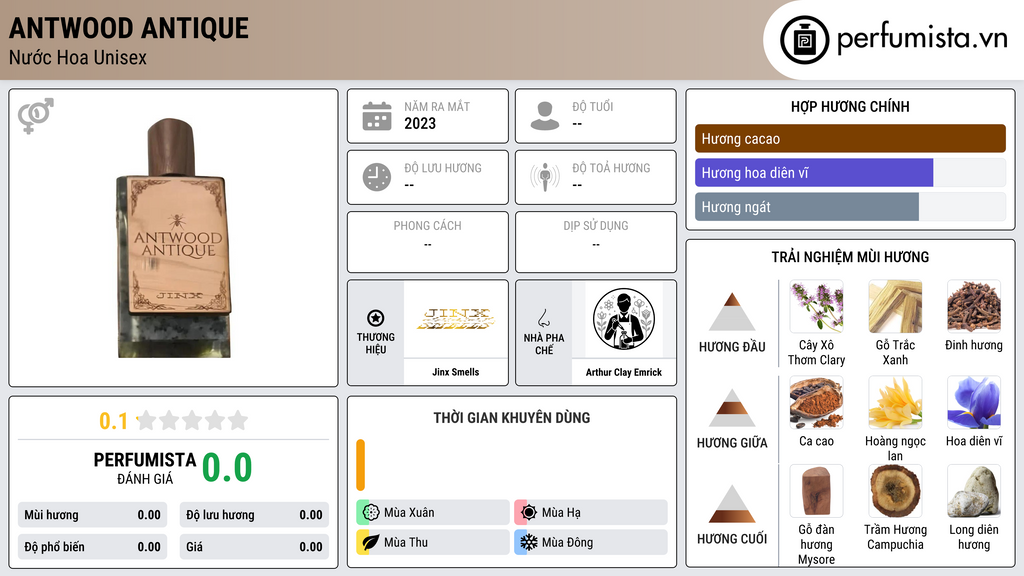The height and width of the screenshot is (576, 1024).
Task: Click the Mùa Hạ sun icon
Action: 529,513
